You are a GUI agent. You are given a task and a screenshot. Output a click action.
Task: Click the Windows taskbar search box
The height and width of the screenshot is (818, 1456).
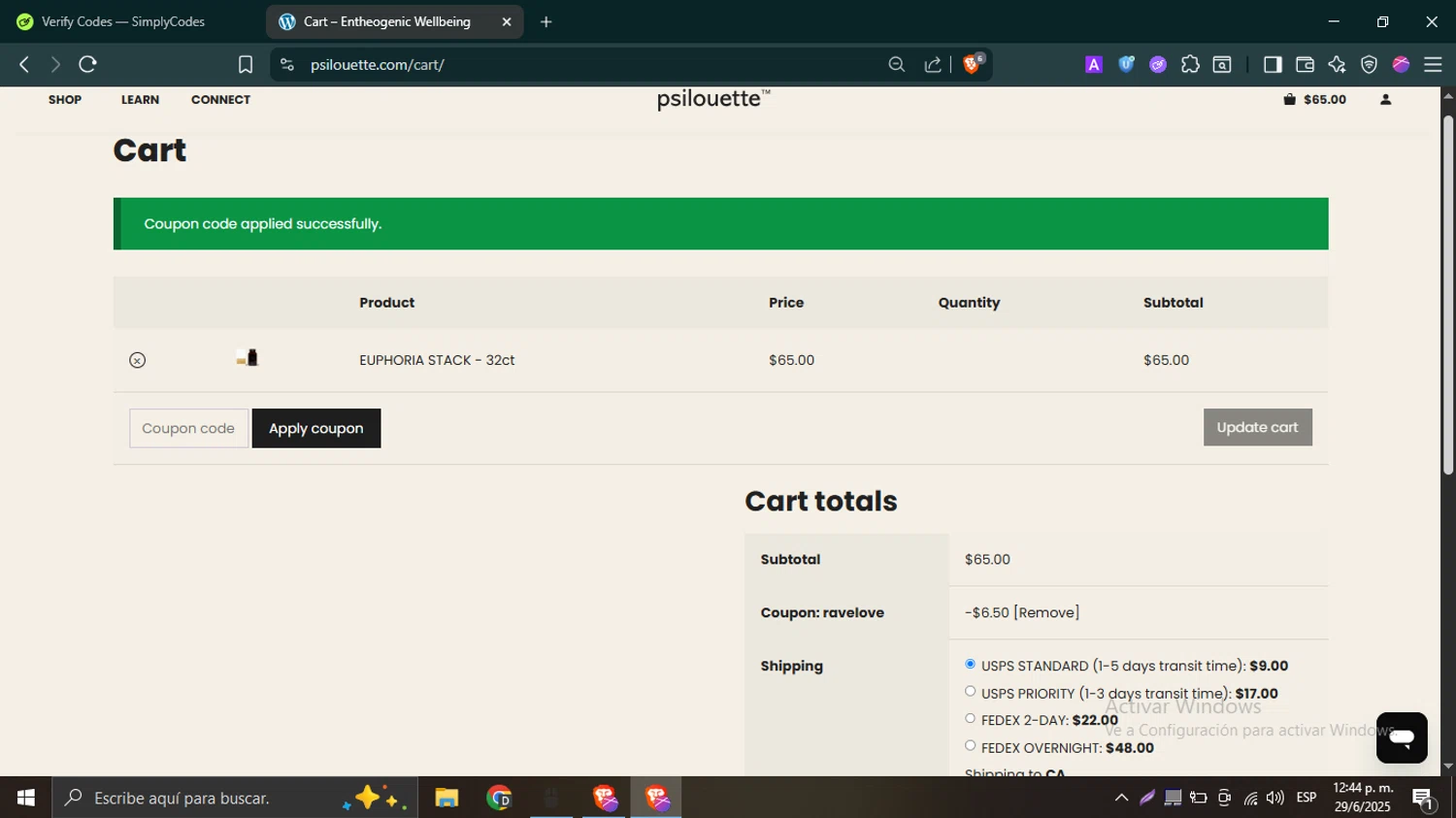pyautogui.click(x=235, y=798)
